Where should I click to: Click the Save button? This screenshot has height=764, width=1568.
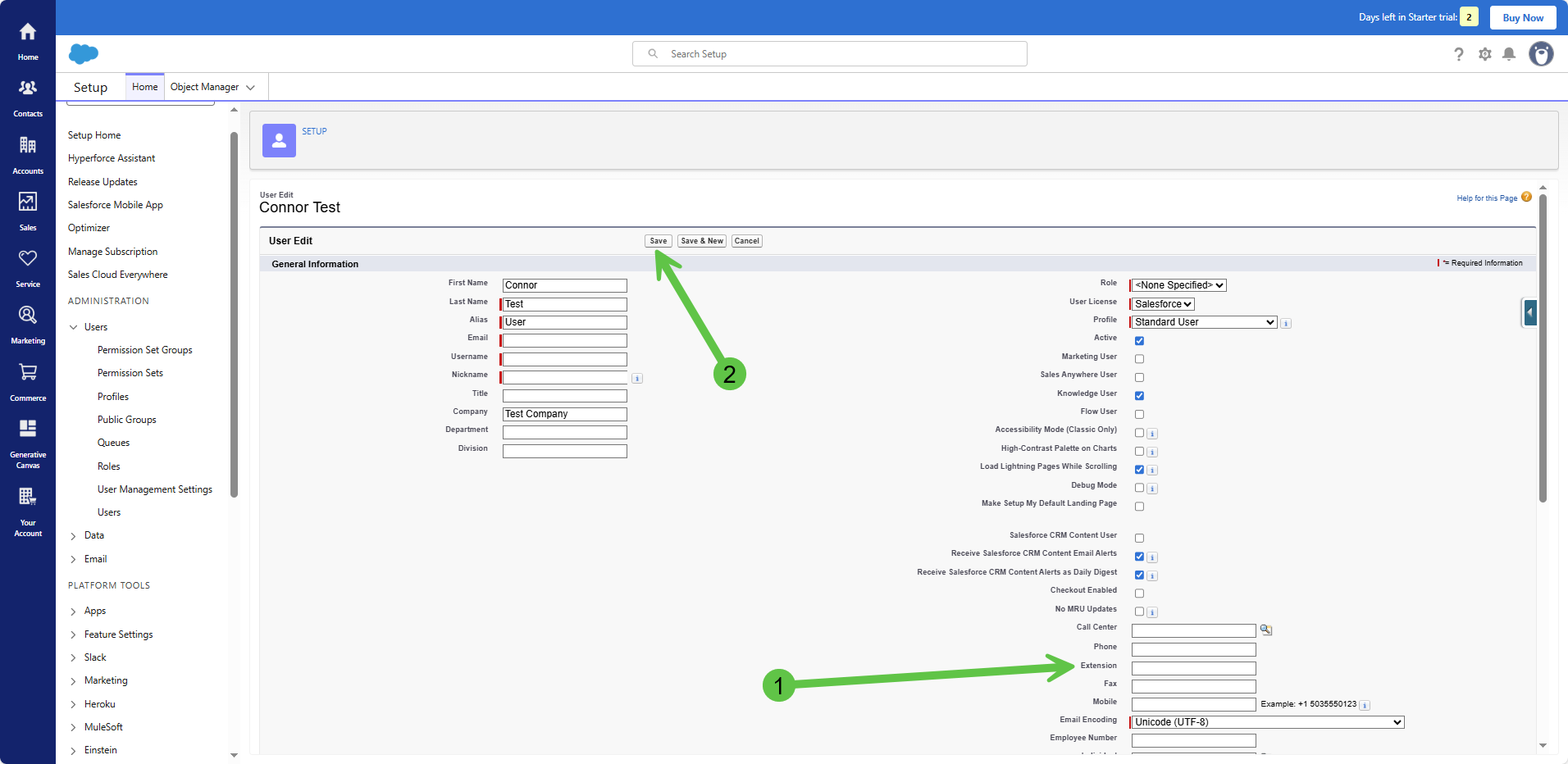[x=658, y=241]
